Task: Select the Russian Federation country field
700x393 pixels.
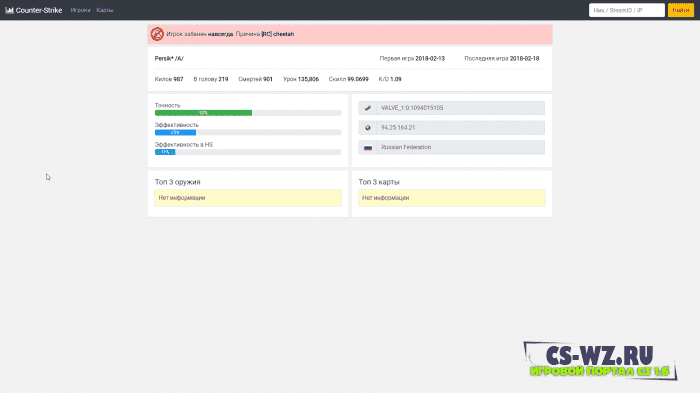Action: (x=460, y=147)
